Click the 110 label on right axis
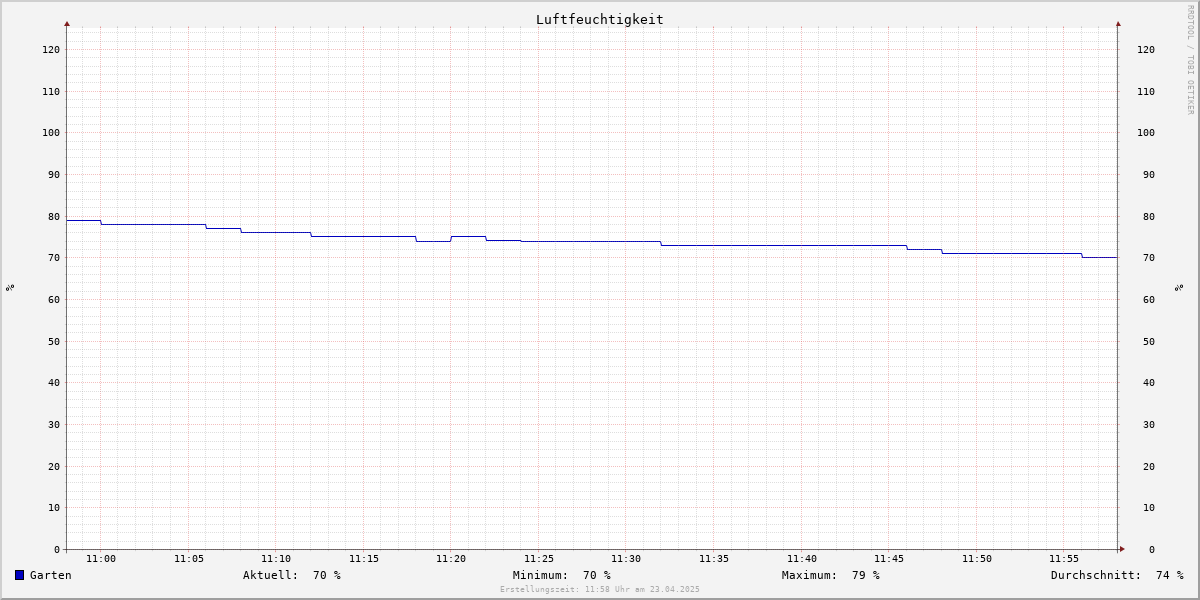Screen dimensions: 1200x600 [1146, 91]
